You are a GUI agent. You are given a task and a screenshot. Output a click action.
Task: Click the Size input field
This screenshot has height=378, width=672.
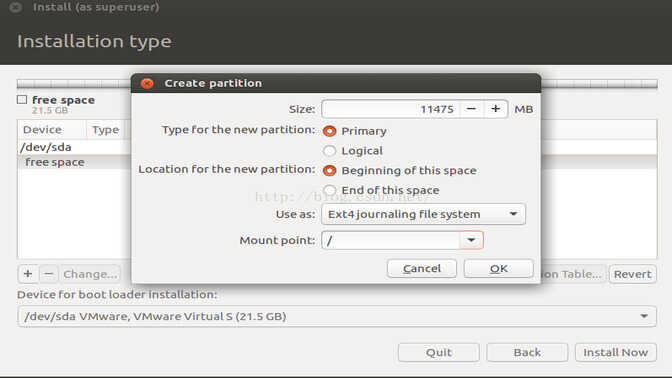click(x=390, y=109)
